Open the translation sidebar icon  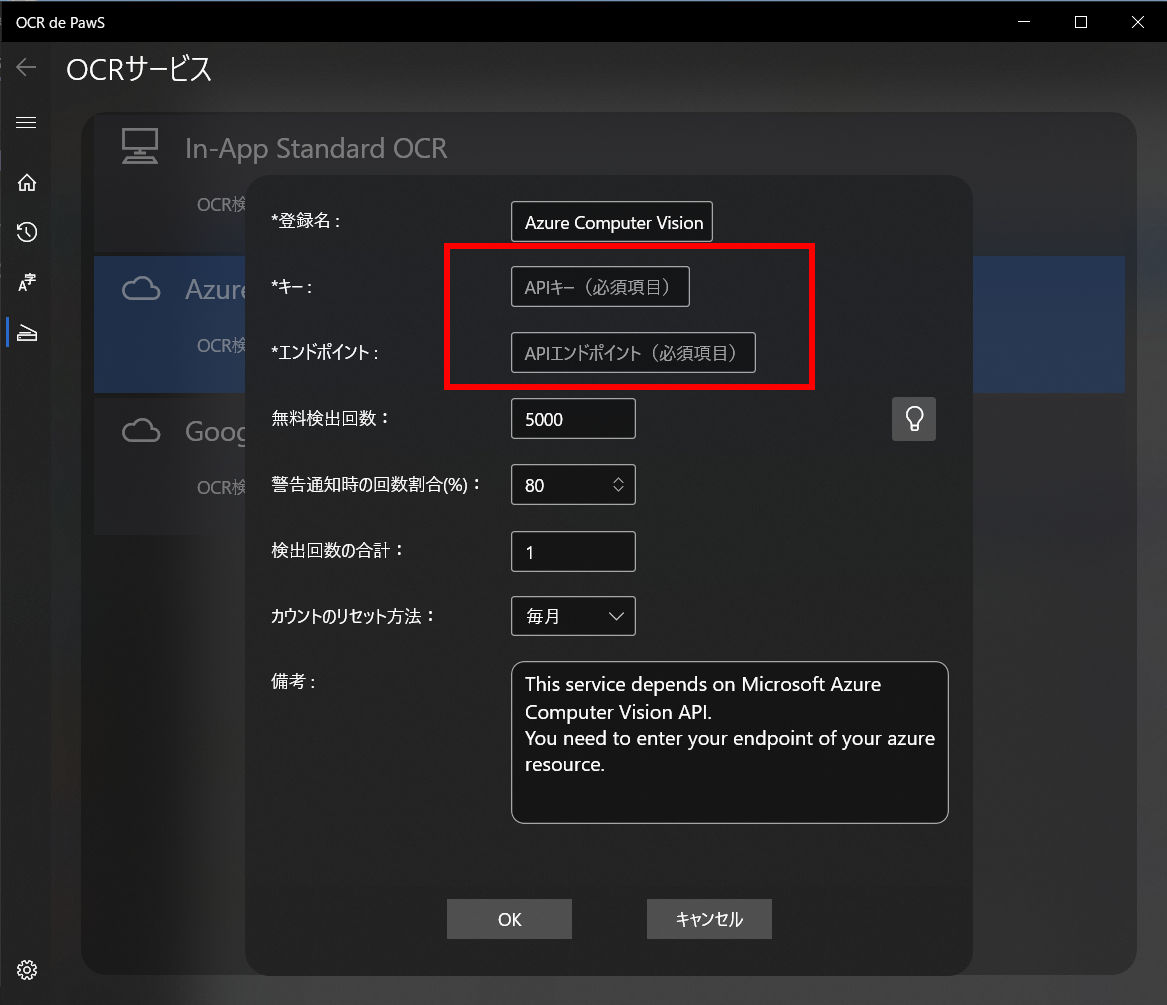pos(27,283)
